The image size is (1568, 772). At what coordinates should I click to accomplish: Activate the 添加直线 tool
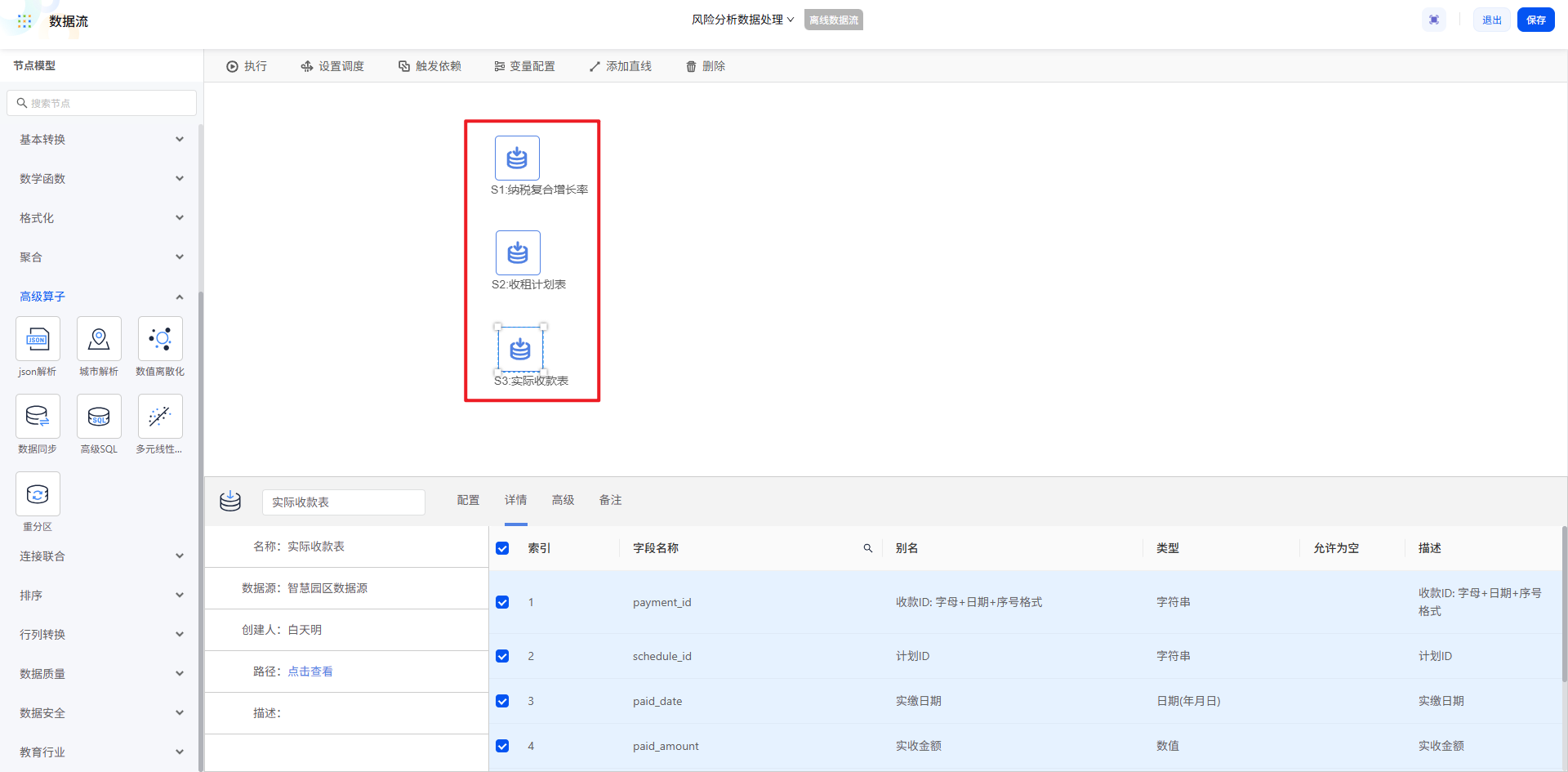[621, 66]
